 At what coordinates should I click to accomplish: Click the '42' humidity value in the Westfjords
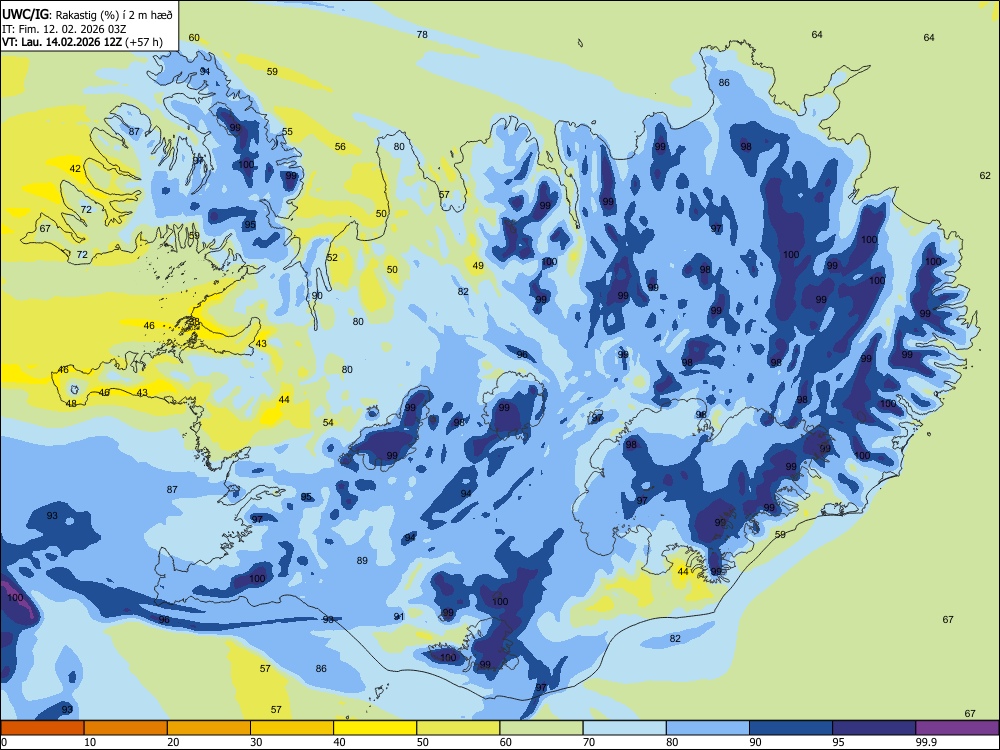(x=75, y=169)
